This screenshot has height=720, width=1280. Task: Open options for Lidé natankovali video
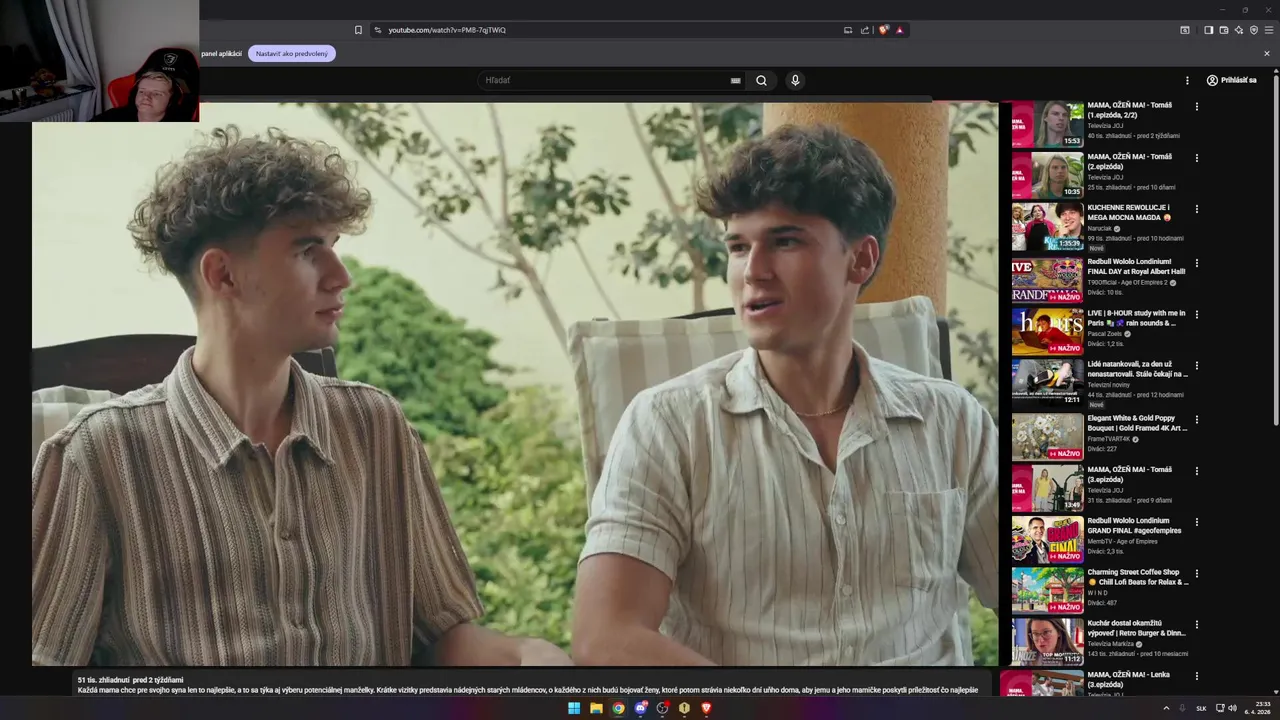pos(1196,366)
